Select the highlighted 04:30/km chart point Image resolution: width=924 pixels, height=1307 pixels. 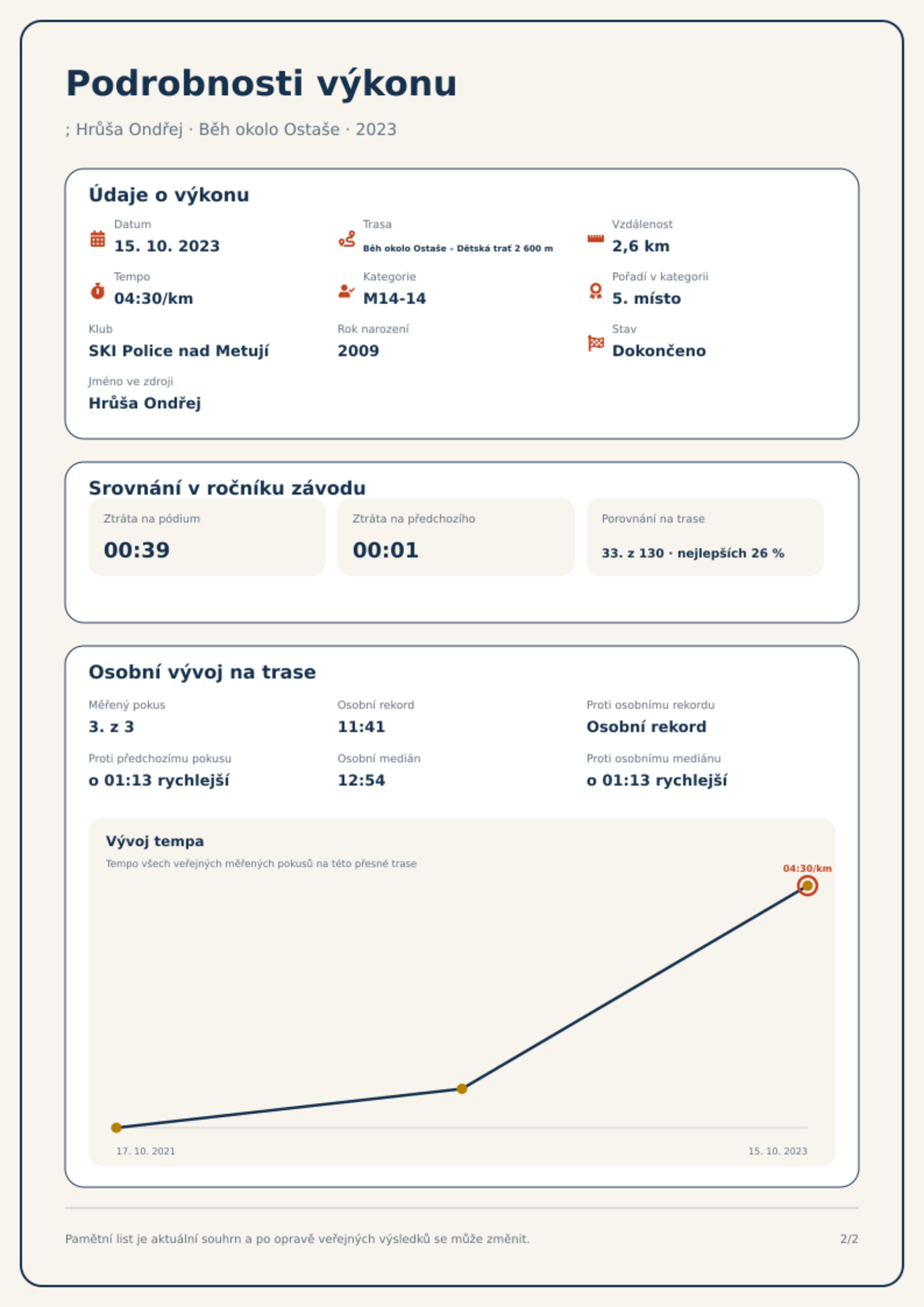pyautogui.click(x=807, y=886)
